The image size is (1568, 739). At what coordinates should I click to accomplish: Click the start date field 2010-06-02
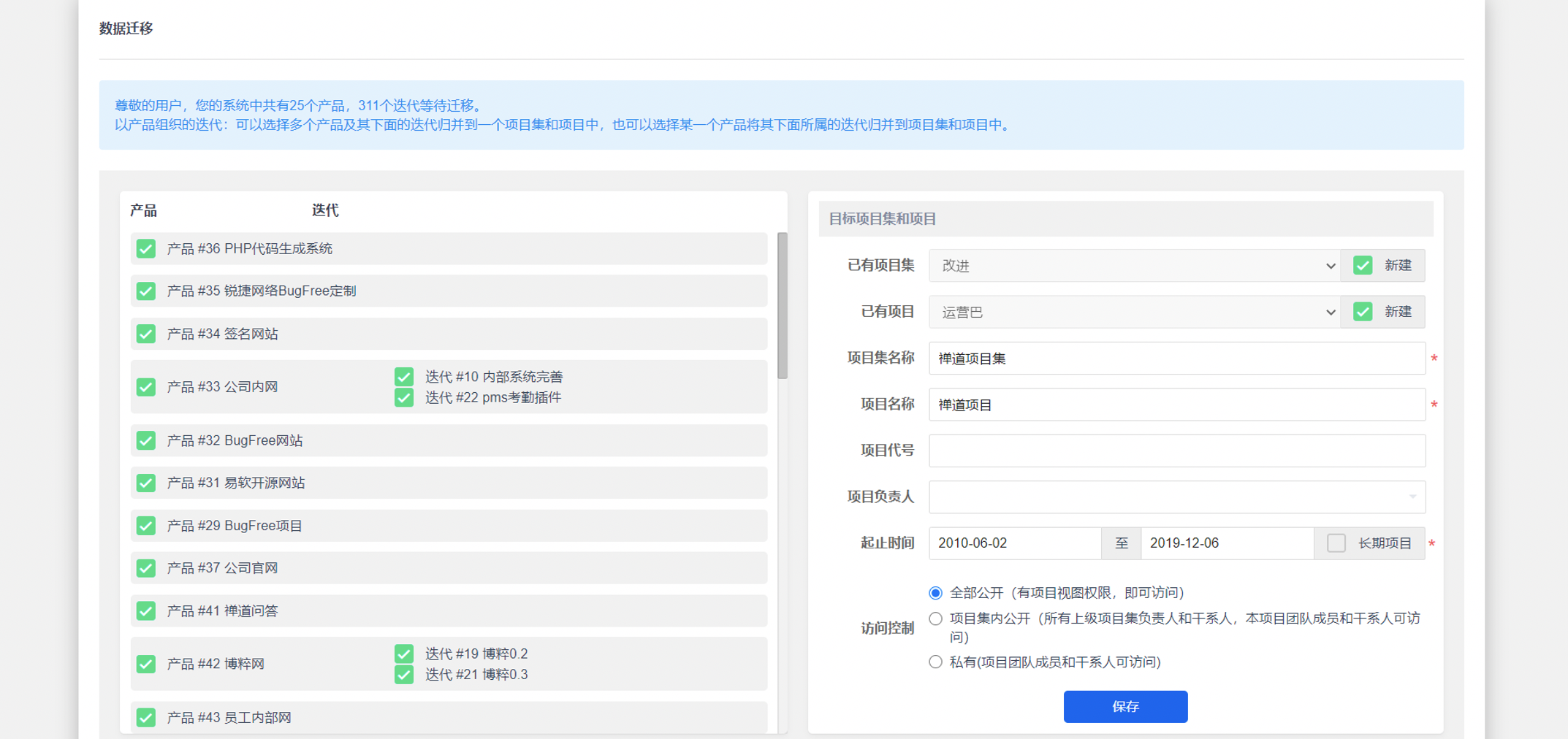[1014, 543]
